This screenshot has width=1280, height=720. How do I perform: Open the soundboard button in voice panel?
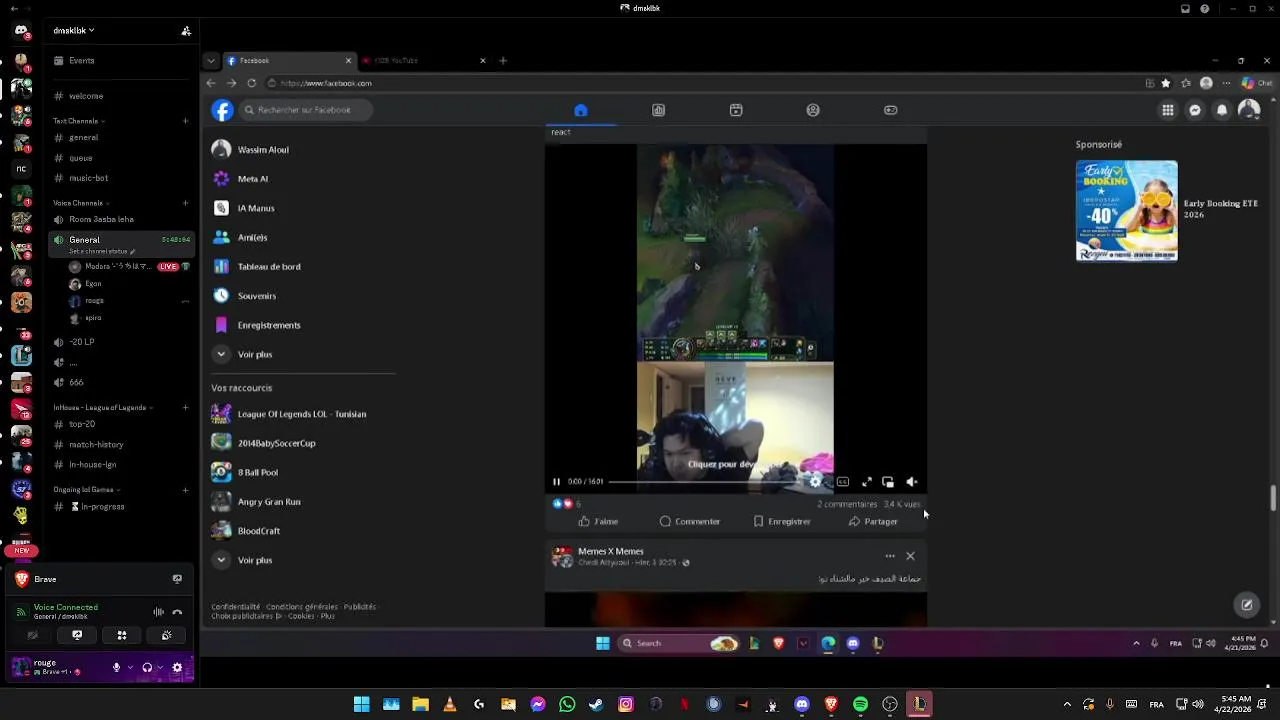point(166,635)
